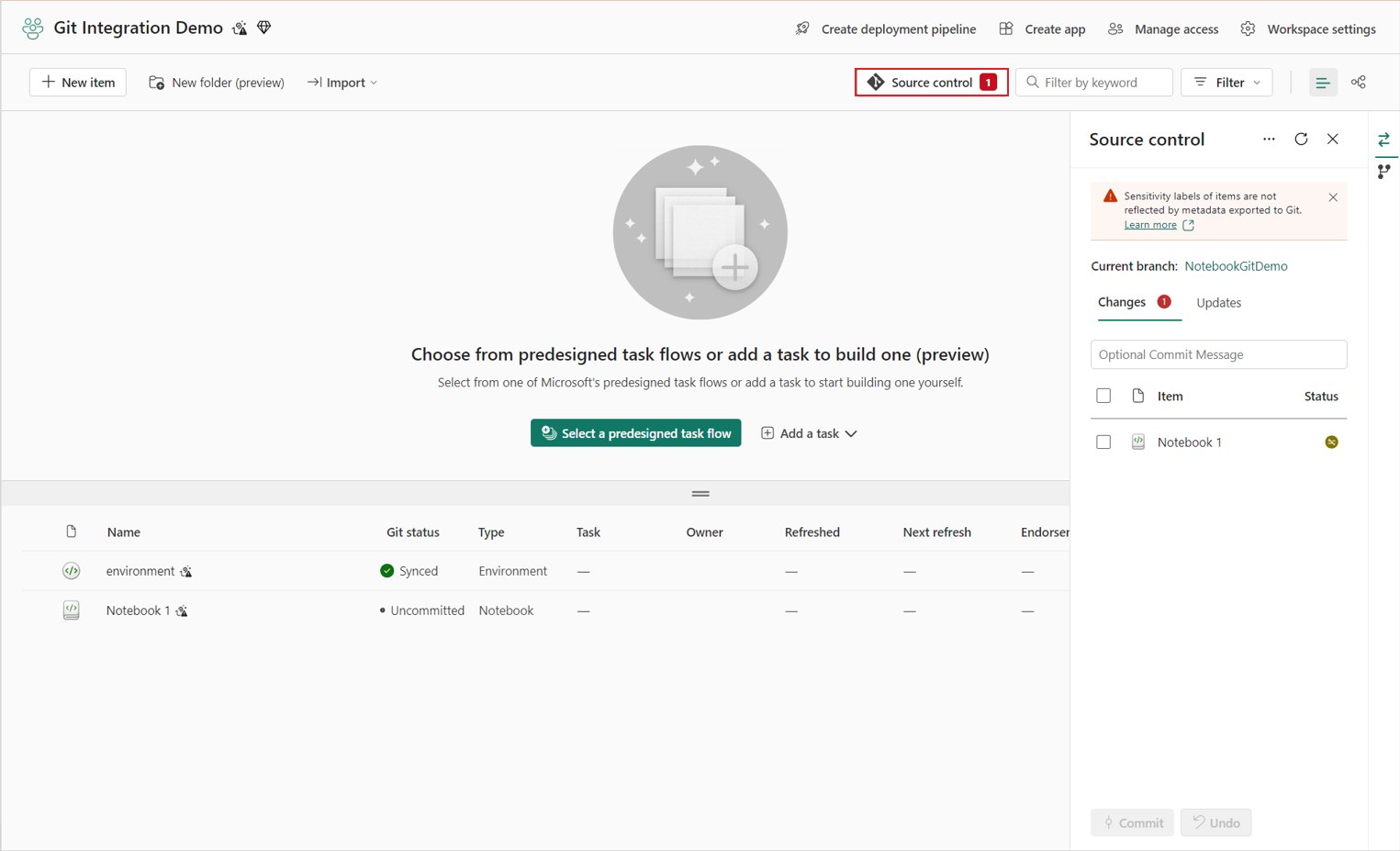
Task: Click the Optional Commit Message field
Action: (1218, 354)
